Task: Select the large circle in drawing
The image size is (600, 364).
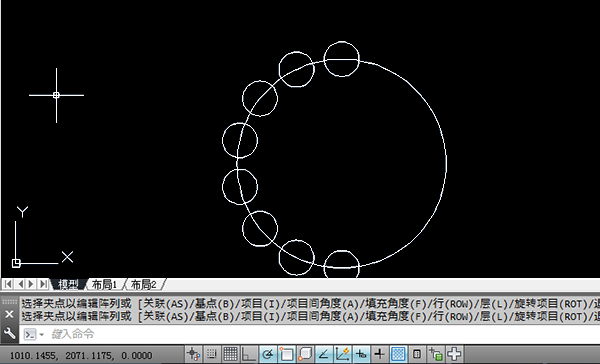Action: pos(446,164)
